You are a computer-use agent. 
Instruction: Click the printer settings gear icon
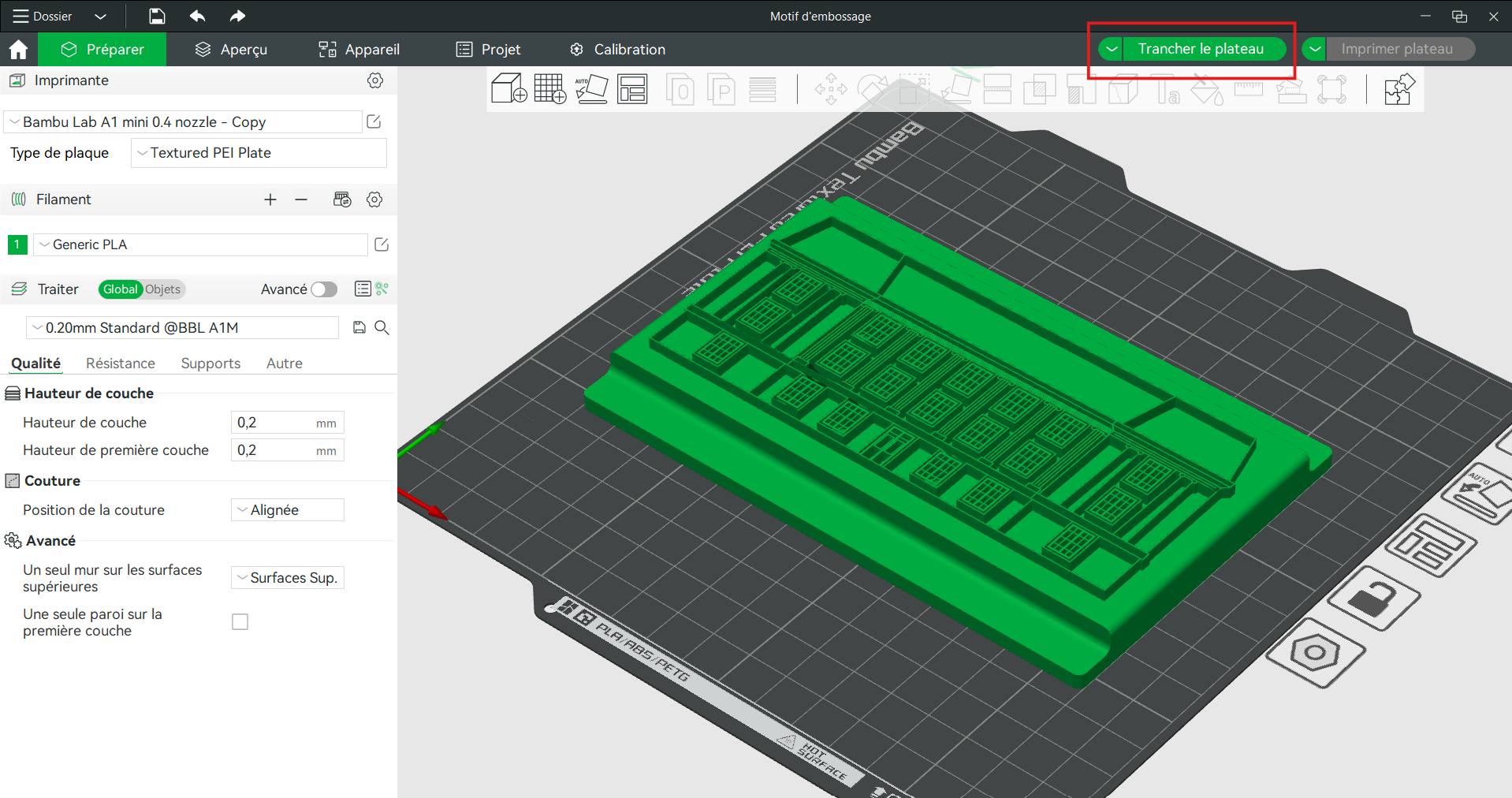375,80
